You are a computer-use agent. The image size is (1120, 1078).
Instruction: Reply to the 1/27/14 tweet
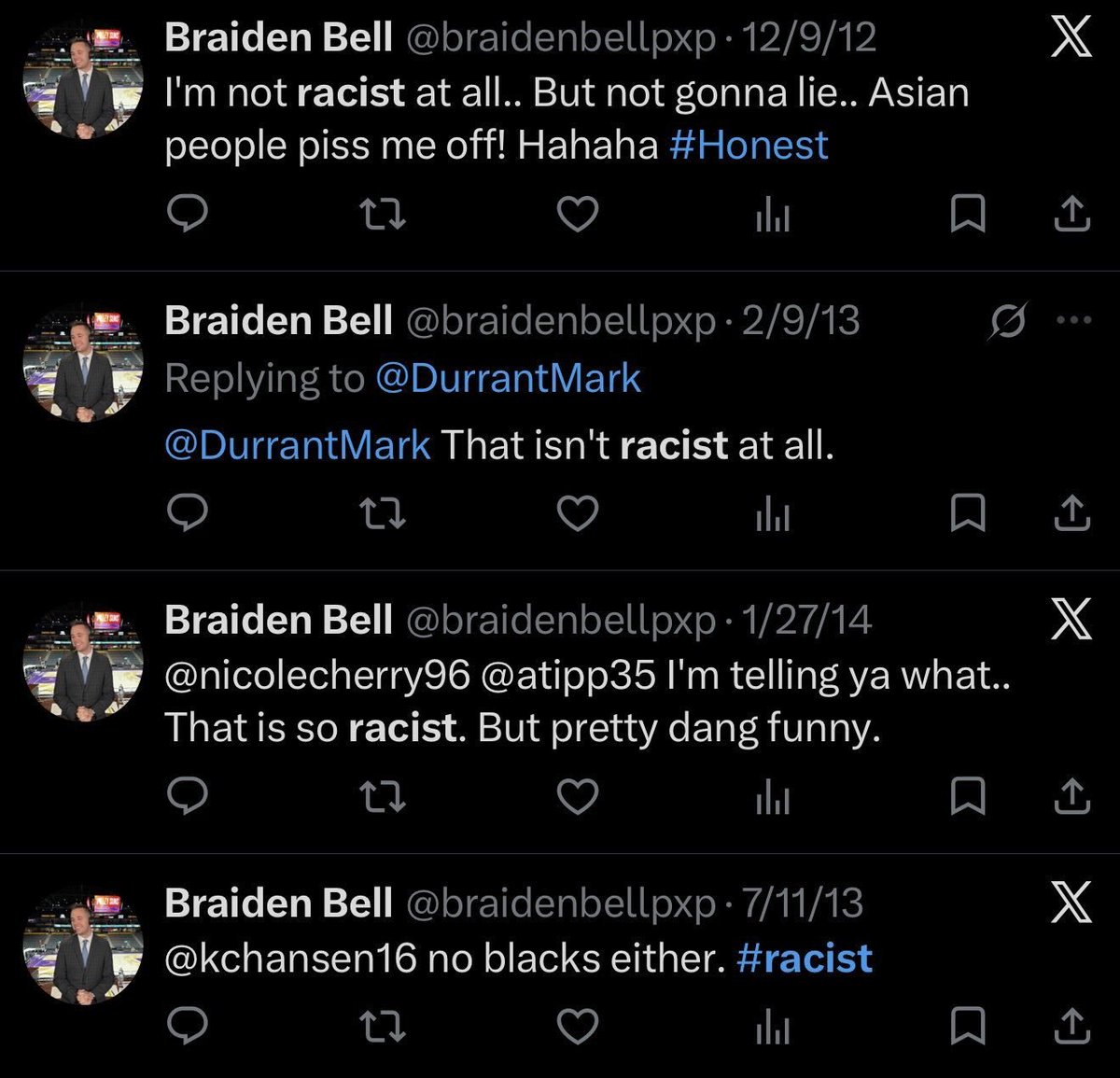pos(188,796)
